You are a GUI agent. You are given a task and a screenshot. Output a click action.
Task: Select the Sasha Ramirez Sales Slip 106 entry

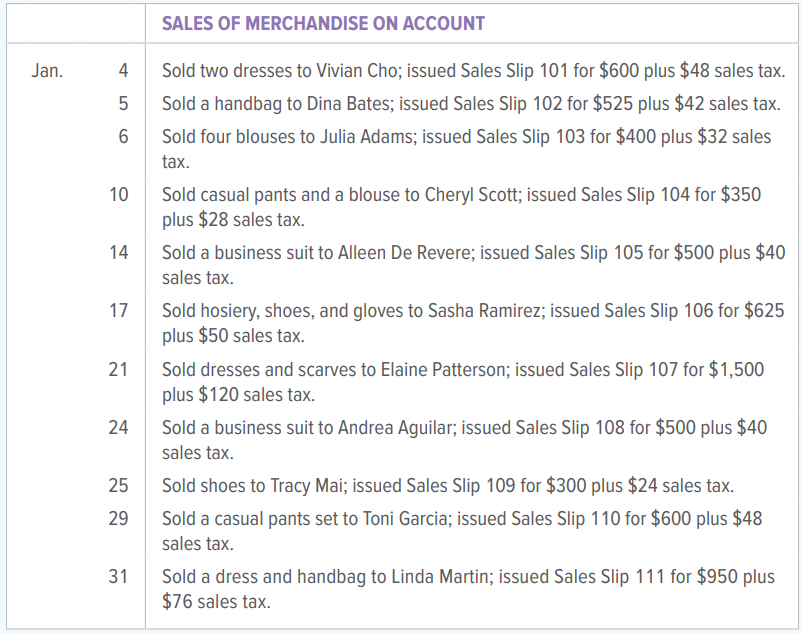[473, 323]
